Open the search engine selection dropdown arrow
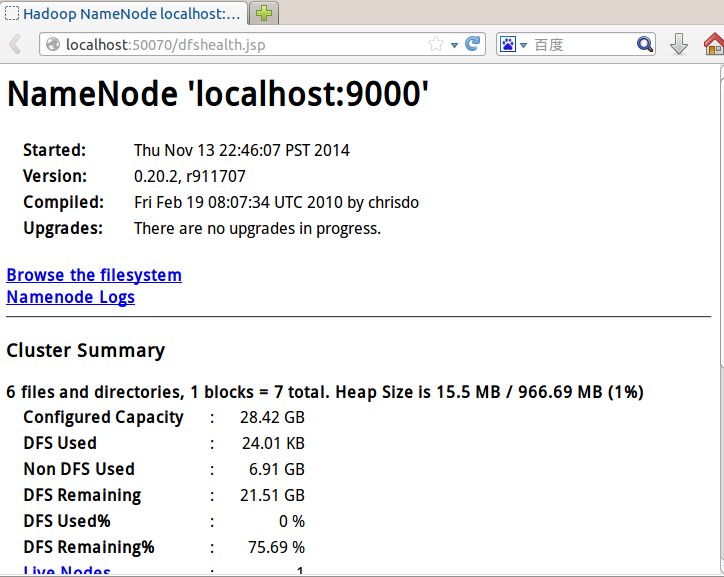This screenshot has height=577, width=724. 523,45
